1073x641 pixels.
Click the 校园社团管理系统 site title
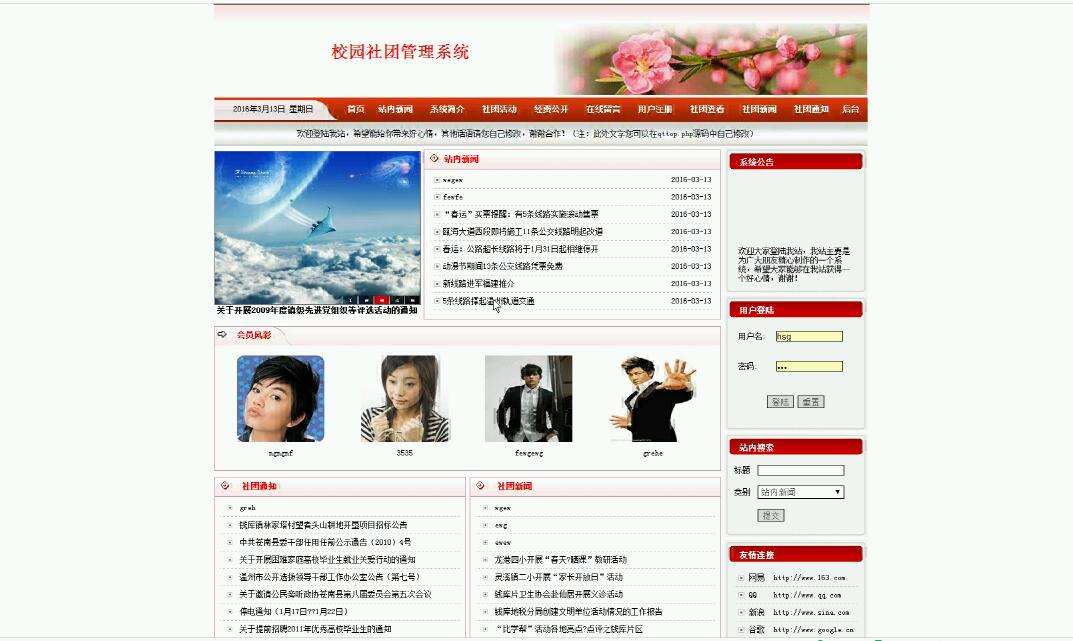point(400,52)
